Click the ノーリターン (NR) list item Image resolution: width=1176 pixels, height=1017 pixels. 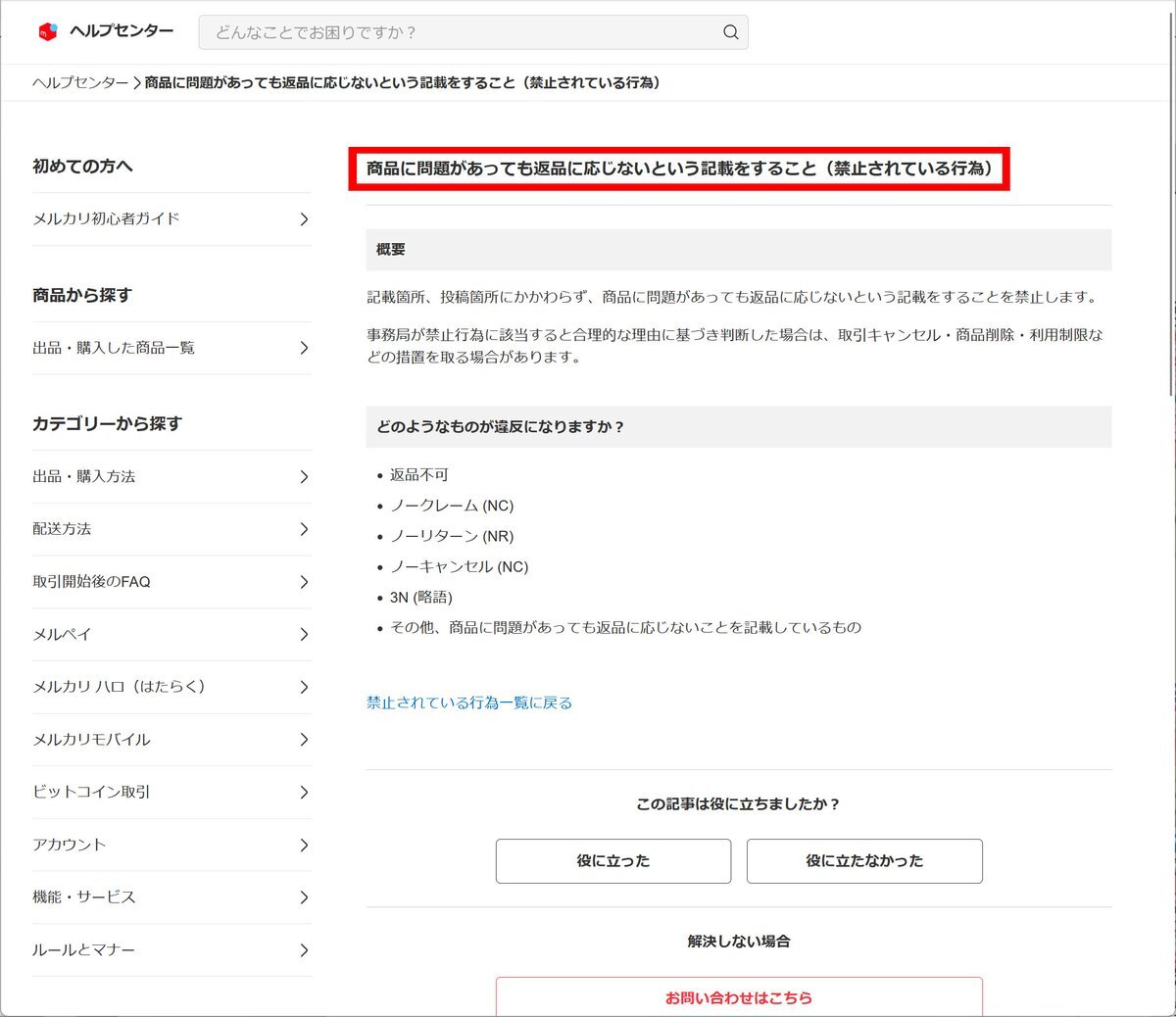pyautogui.click(x=452, y=536)
